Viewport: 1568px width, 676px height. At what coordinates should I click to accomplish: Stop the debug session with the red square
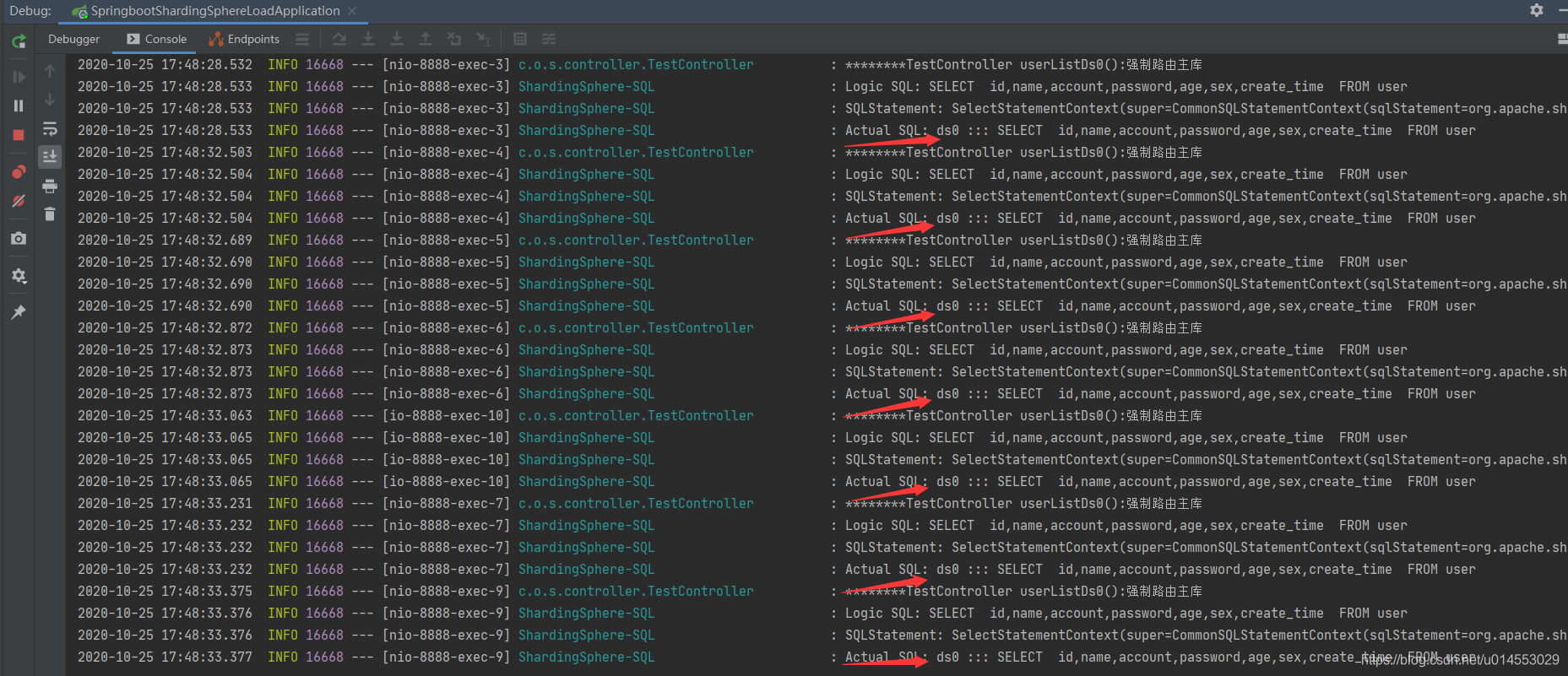(x=19, y=135)
